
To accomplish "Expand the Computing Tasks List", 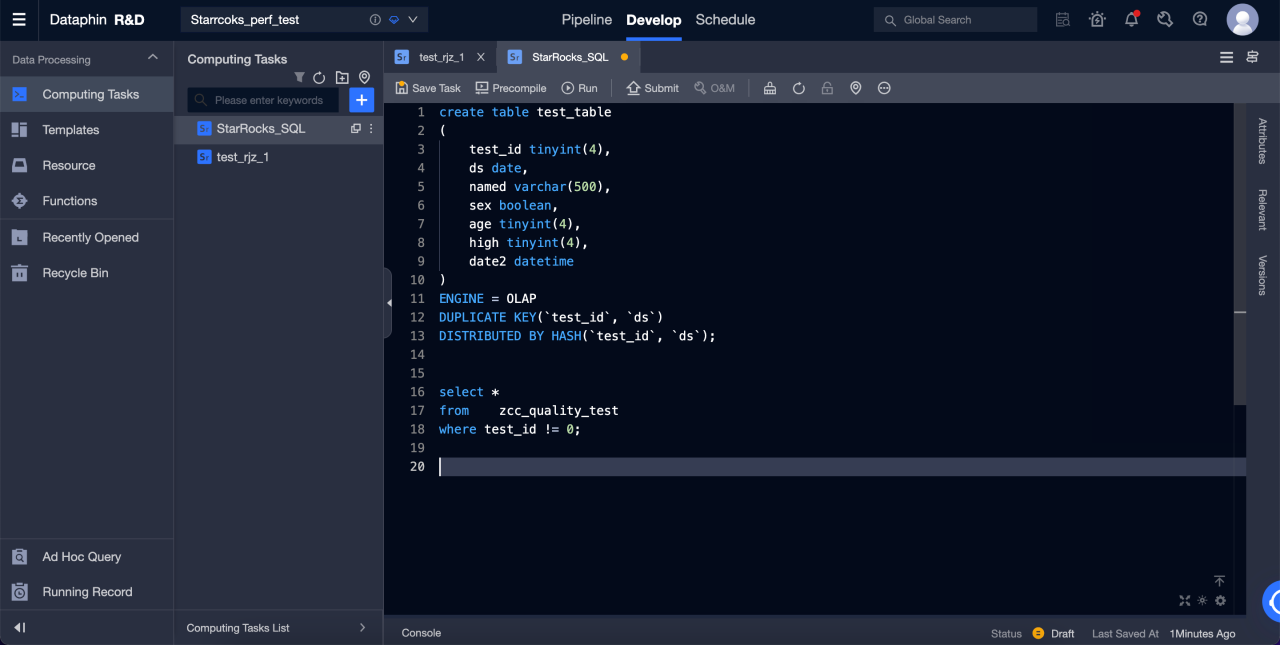I will pyautogui.click(x=362, y=628).
